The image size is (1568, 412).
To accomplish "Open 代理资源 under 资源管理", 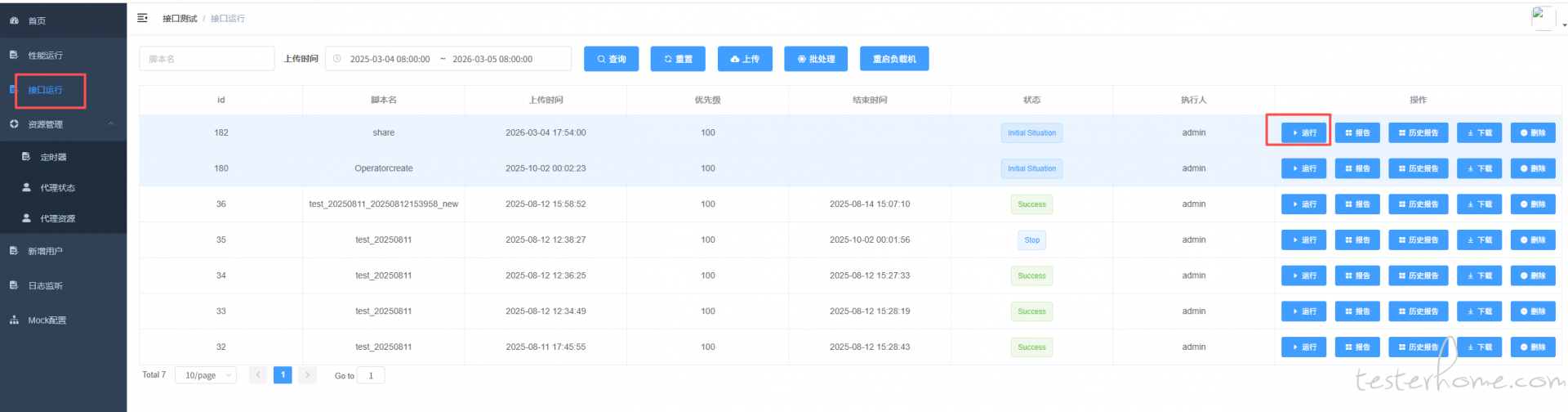I will (57, 219).
